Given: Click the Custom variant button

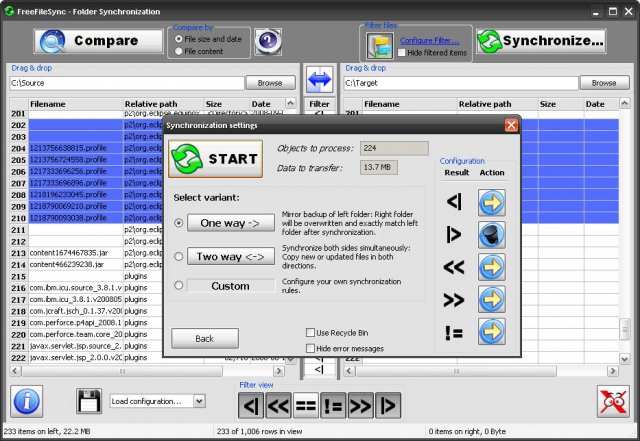Looking at the screenshot, I should pyautogui.click(x=231, y=286).
